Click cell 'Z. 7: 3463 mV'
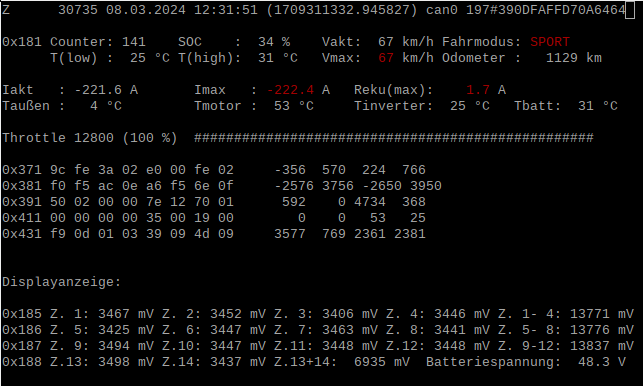This screenshot has height=386, width=643. click(x=326, y=330)
